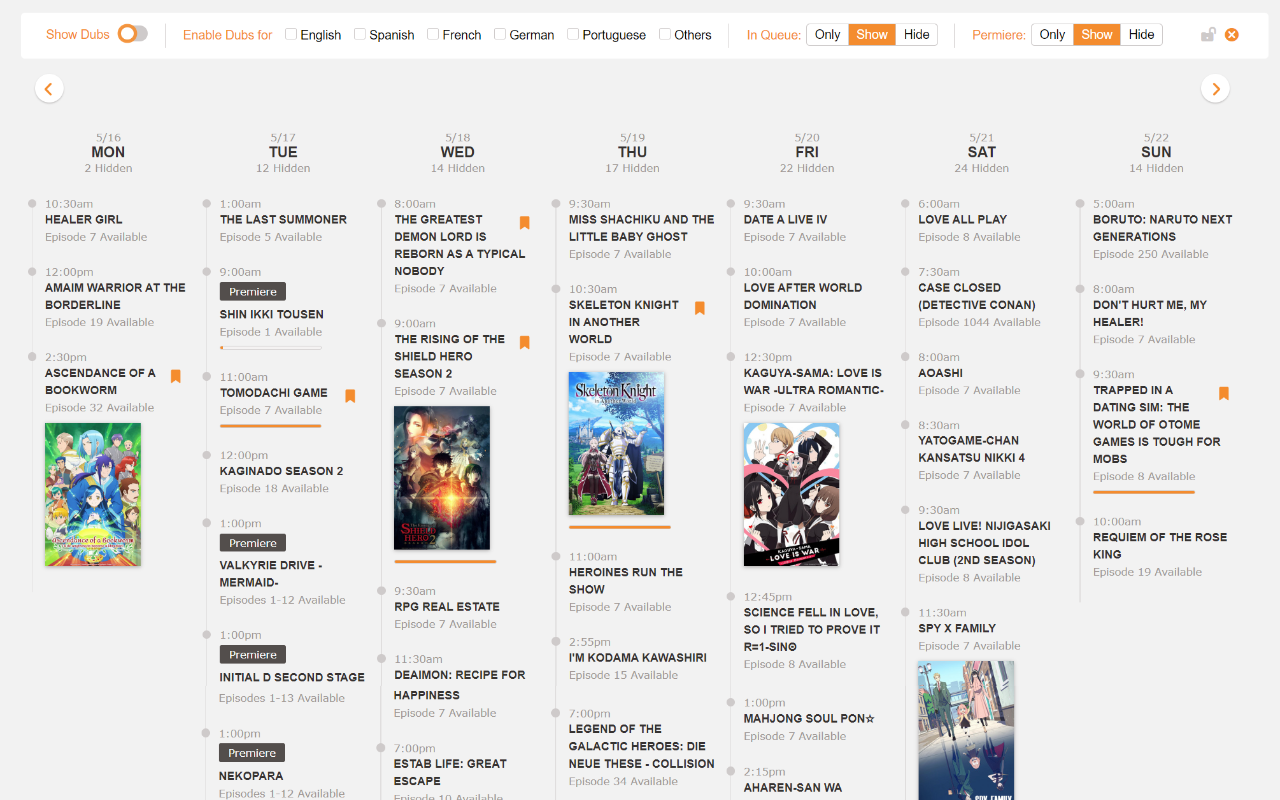
Task: Open AMAIM Warrior at the Borderline
Action: [x=115, y=296]
